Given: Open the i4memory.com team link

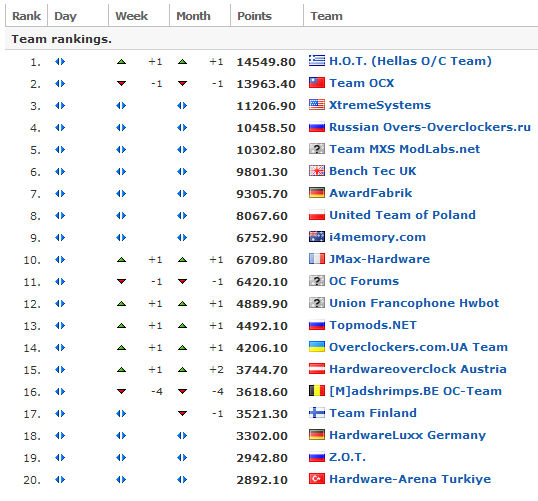Looking at the screenshot, I should [x=377, y=237].
